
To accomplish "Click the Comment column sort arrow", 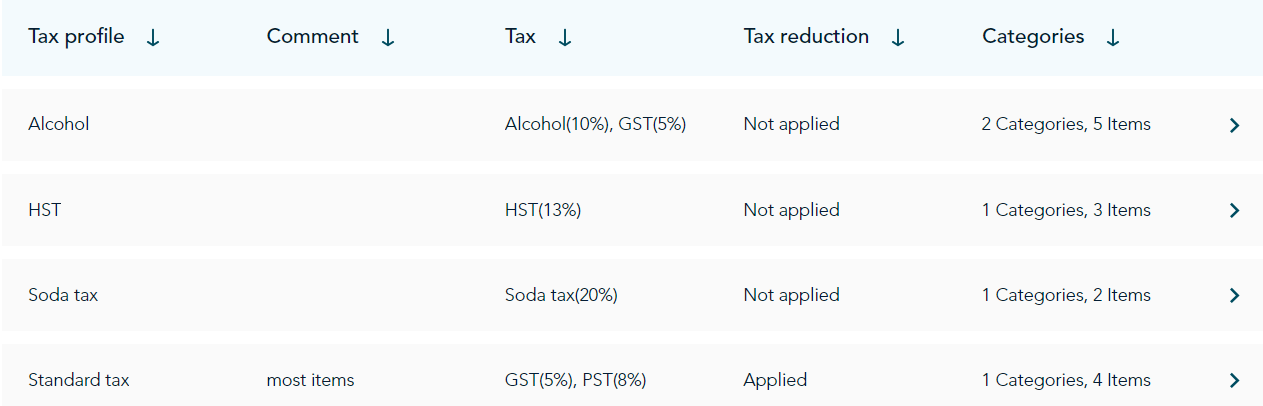I will tap(388, 38).
